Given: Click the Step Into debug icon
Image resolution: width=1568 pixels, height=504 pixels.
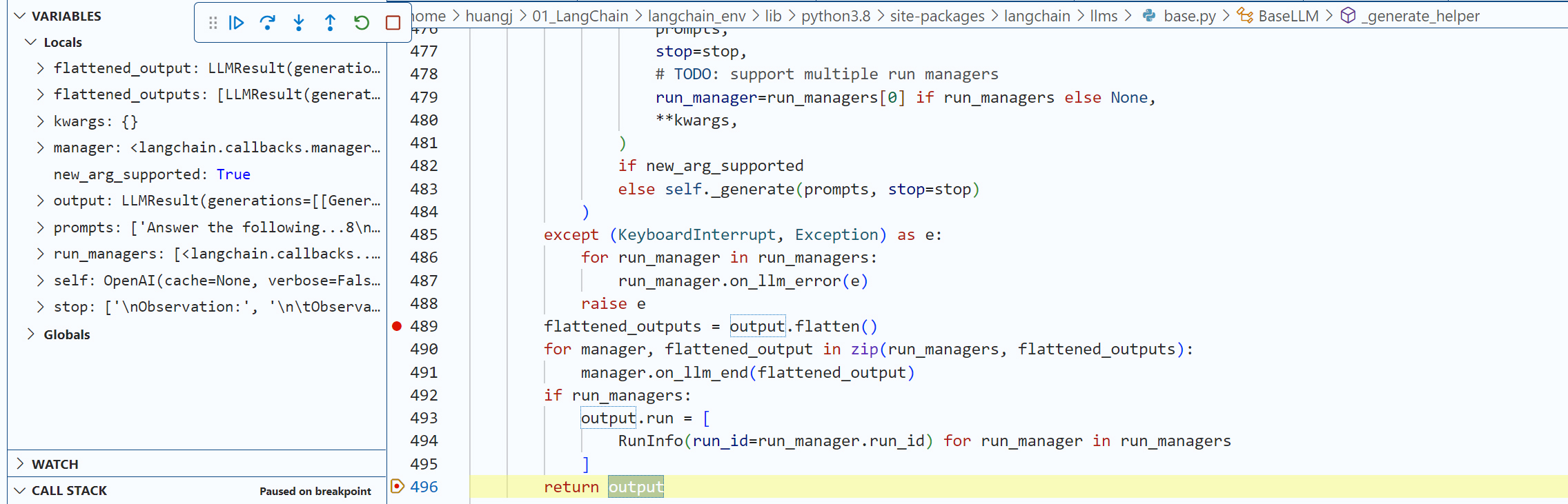Looking at the screenshot, I should click(299, 23).
